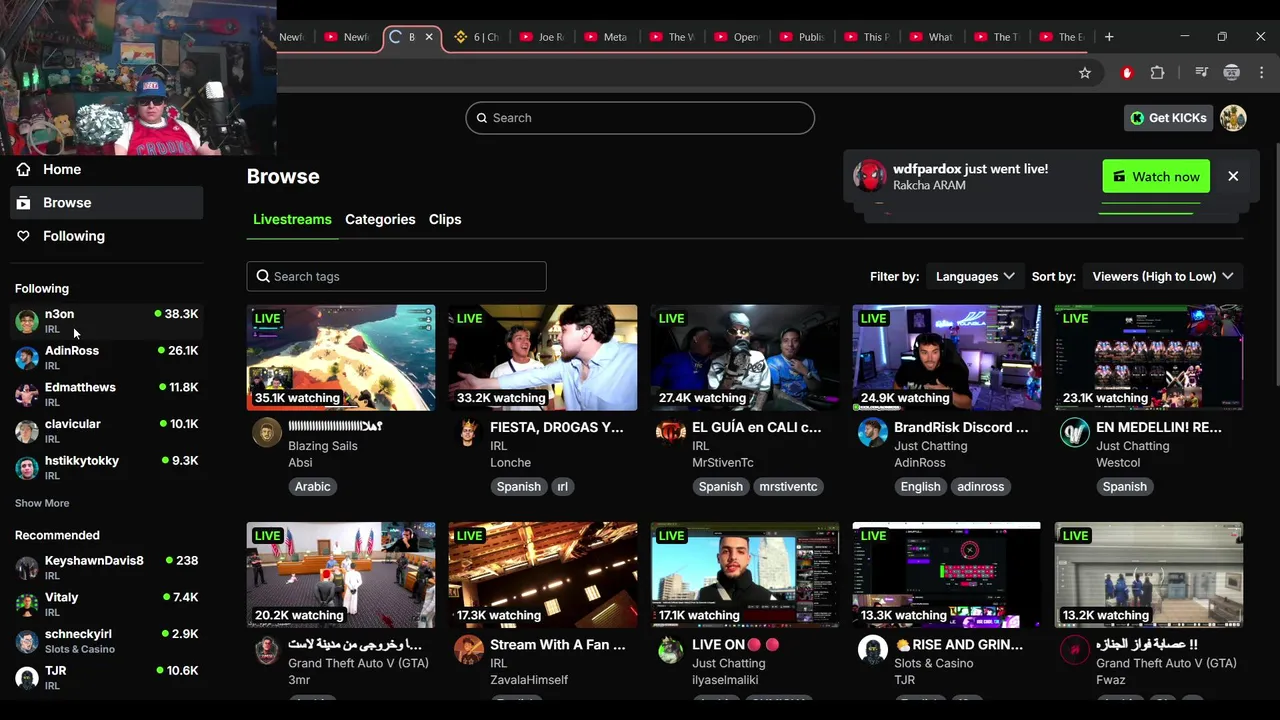Open the incognito profile icon in toolbar
Viewport: 1280px width, 720px height.
[1232, 73]
